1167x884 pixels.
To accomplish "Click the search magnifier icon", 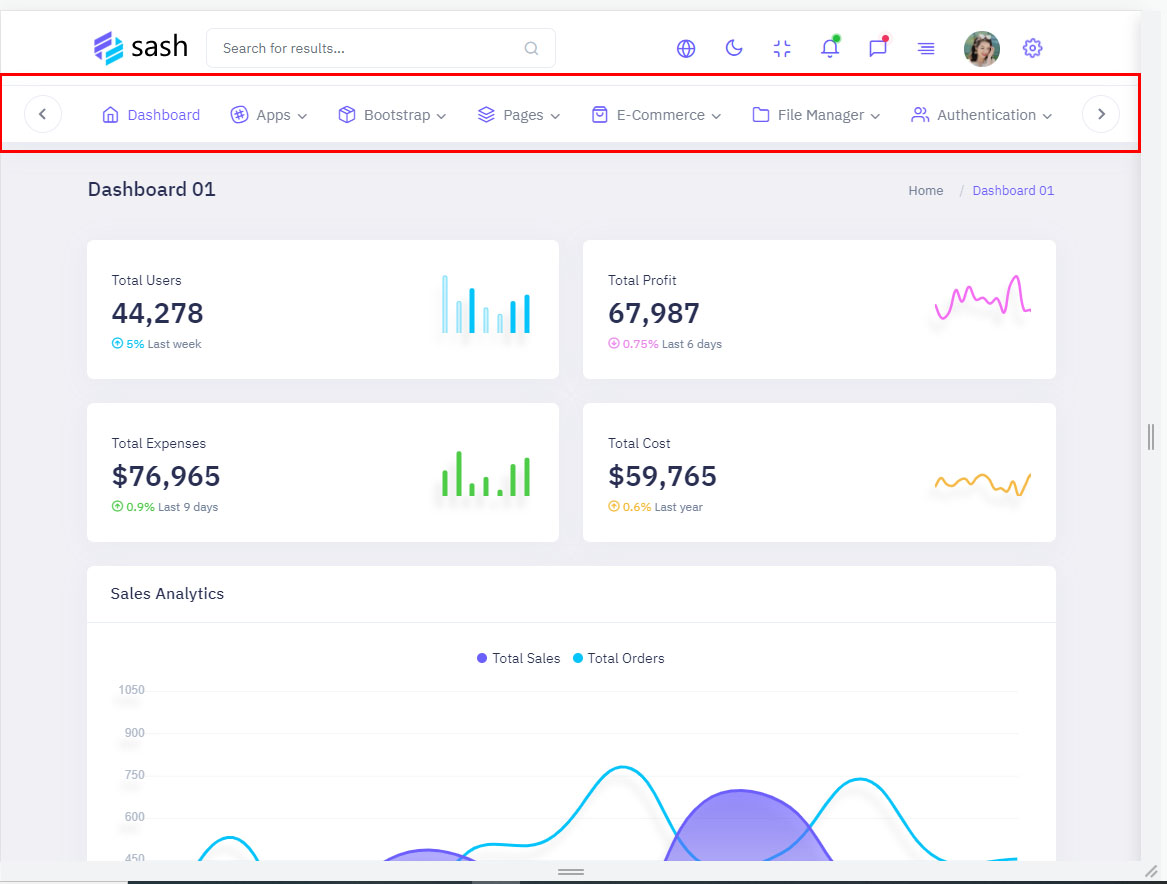I will click(x=531, y=48).
